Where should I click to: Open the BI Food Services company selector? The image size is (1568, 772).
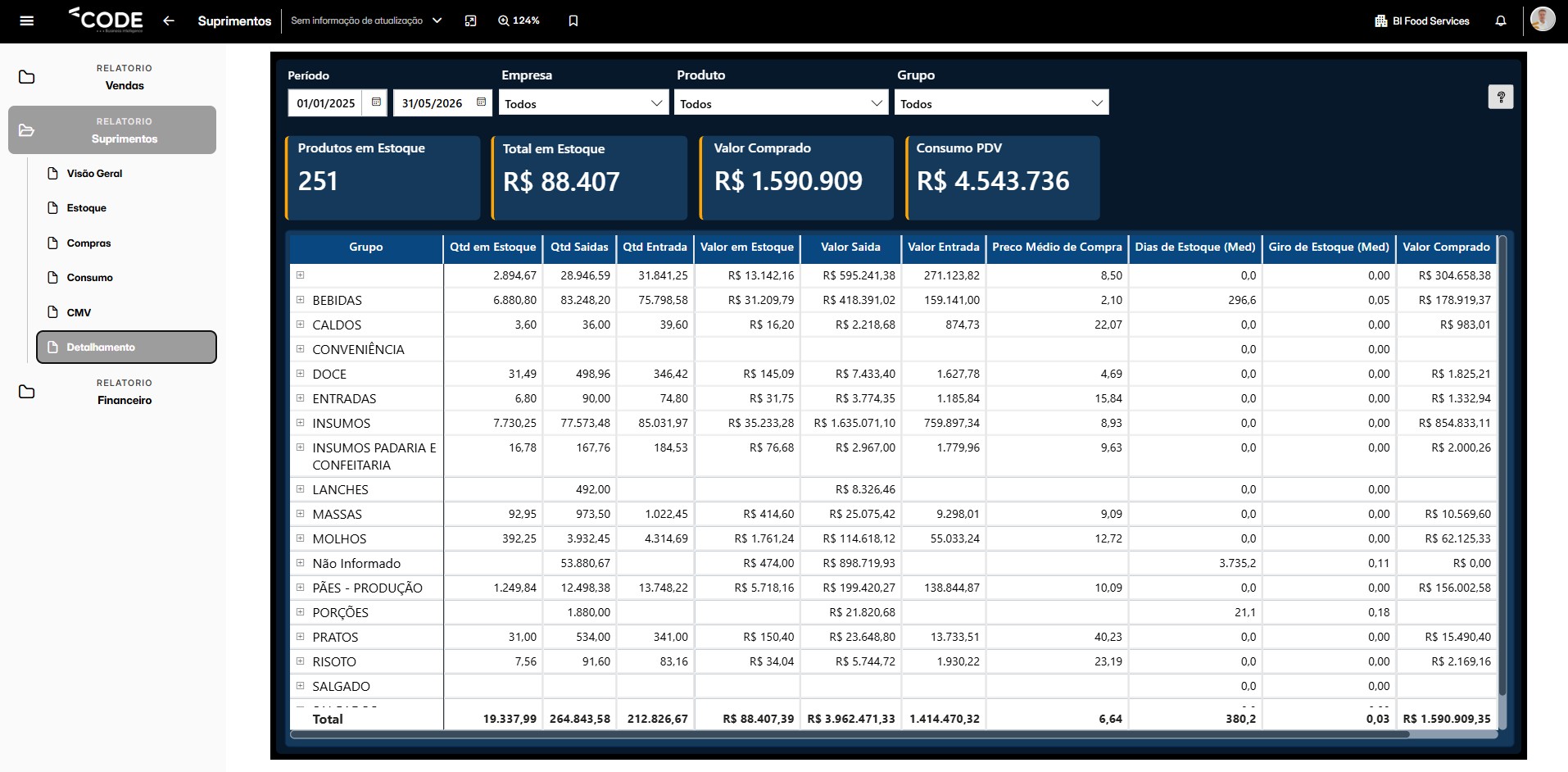click(1422, 20)
